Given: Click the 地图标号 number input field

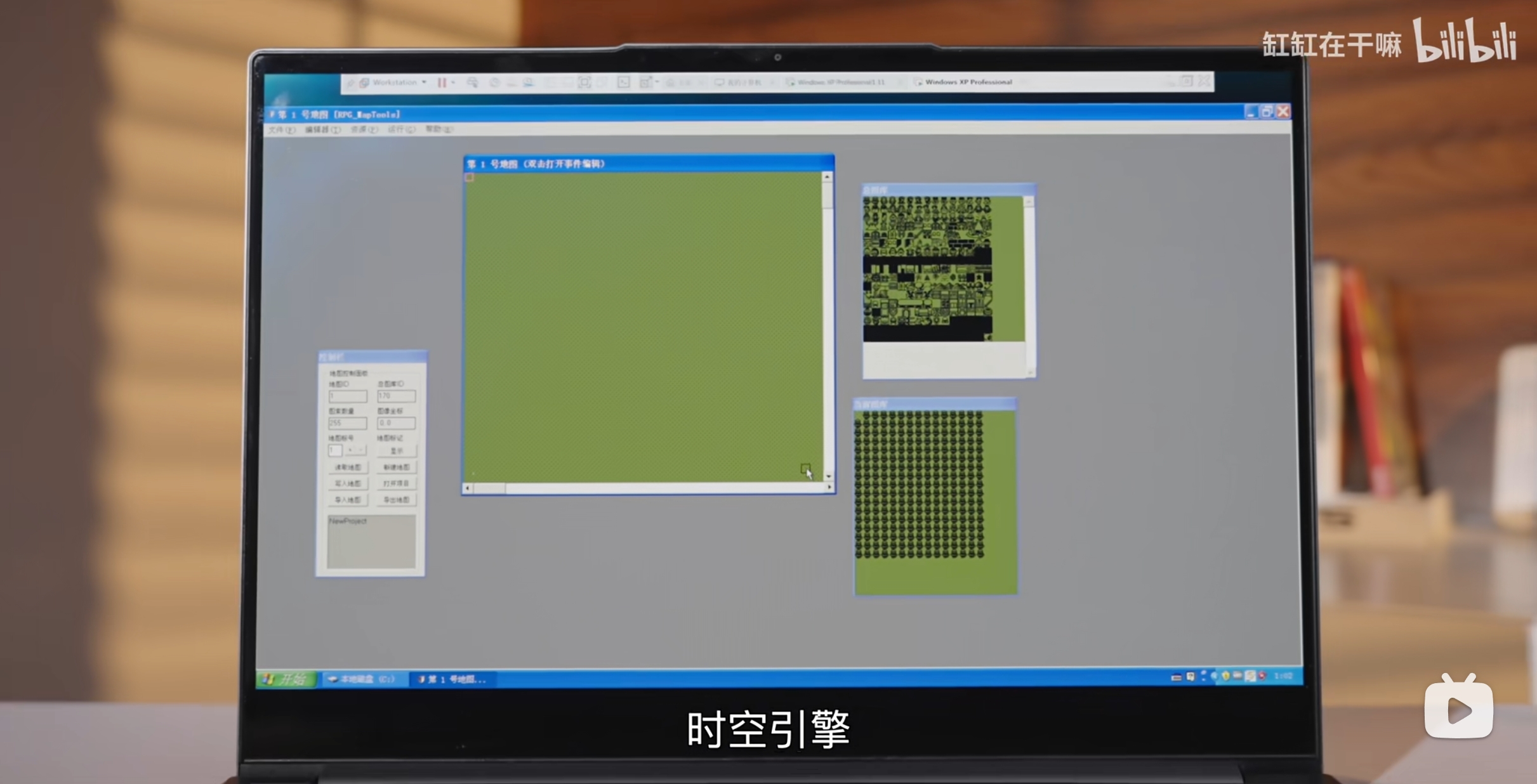Looking at the screenshot, I should (335, 450).
